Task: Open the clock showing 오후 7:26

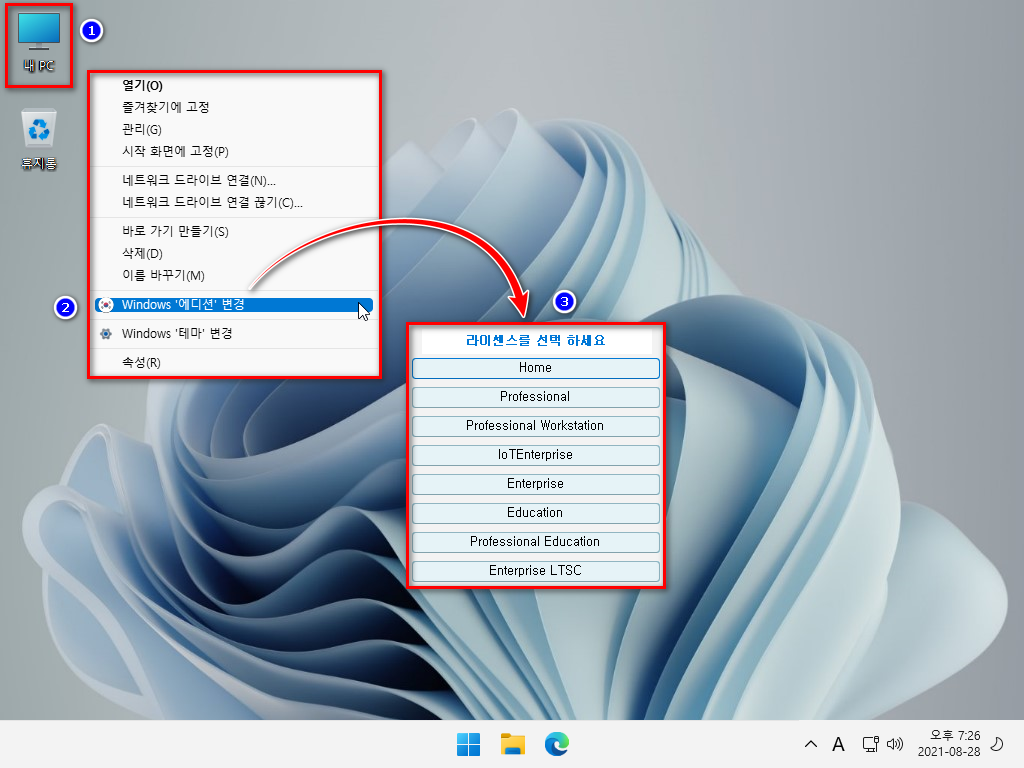Action: coord(949,743)
